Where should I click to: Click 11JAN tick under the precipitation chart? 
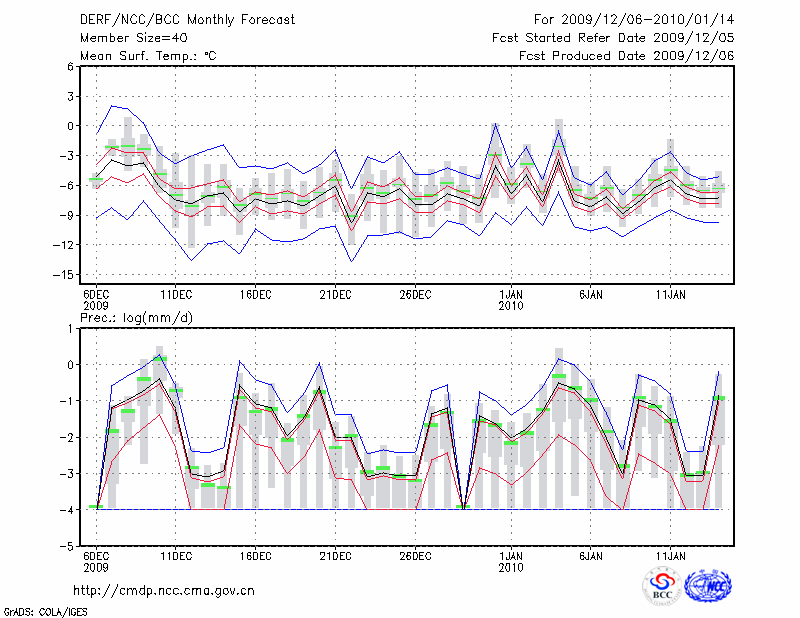tap(670, 555)
